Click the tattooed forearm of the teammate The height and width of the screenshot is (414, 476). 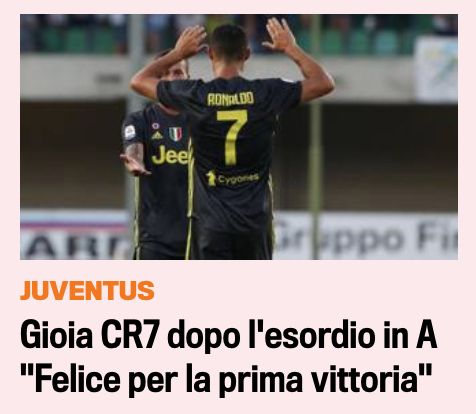pos(136,155)
